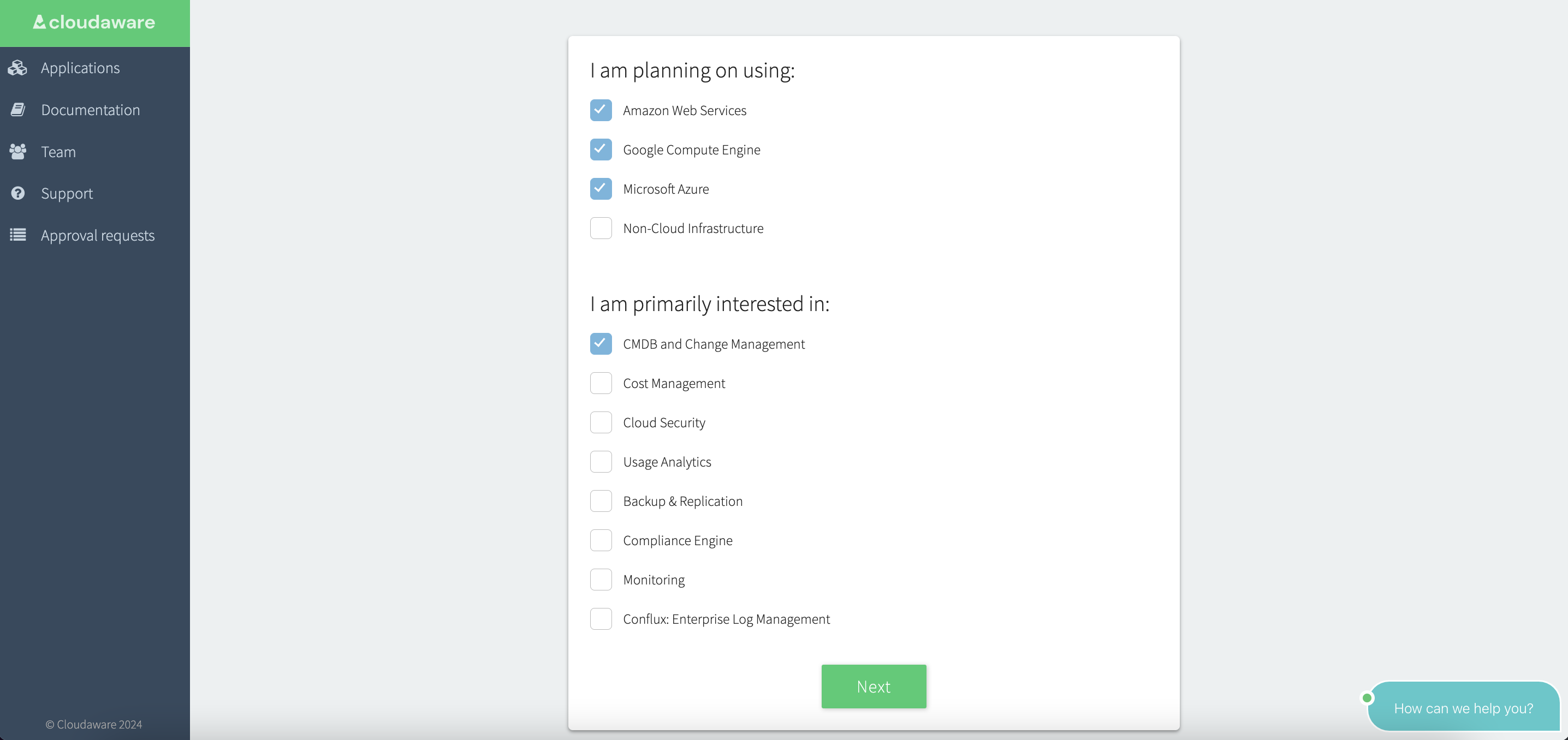Viewport: 1568px width, 740px height.
Task: Toggle Amazon Web Services checkbox
Action: (x=601, y=110)
